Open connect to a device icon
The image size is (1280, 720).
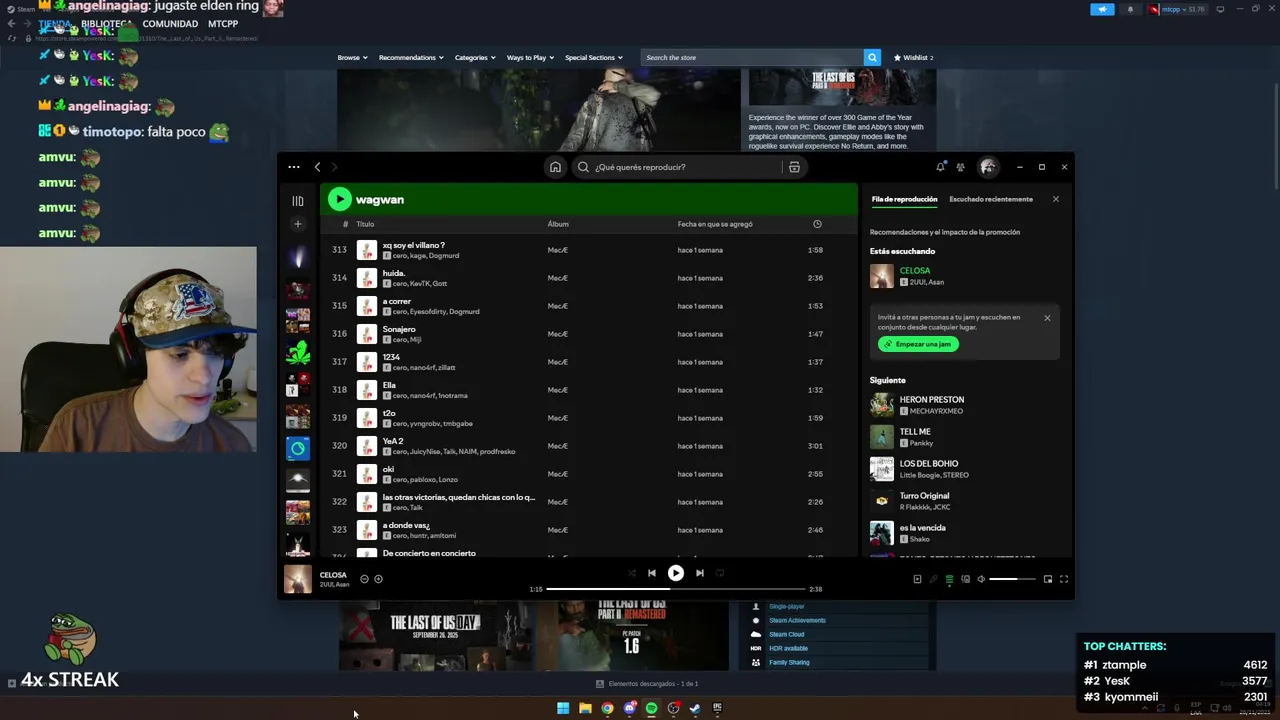tap(965, 579)
